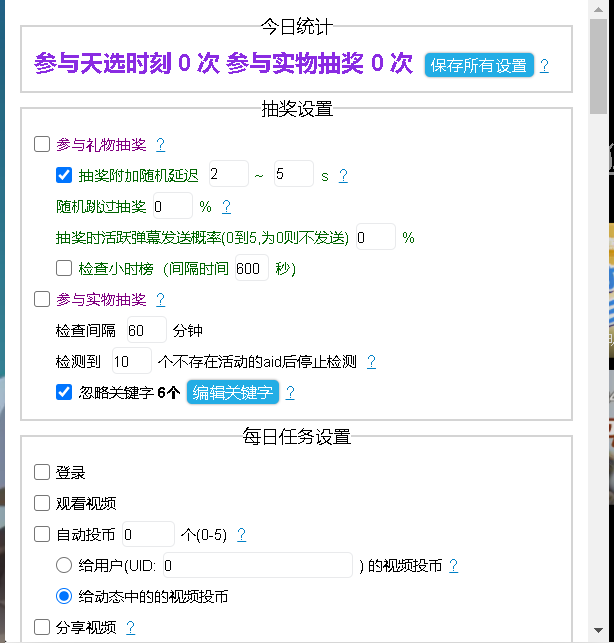Tick the 自动投币 checkbox

pos(42,534)
